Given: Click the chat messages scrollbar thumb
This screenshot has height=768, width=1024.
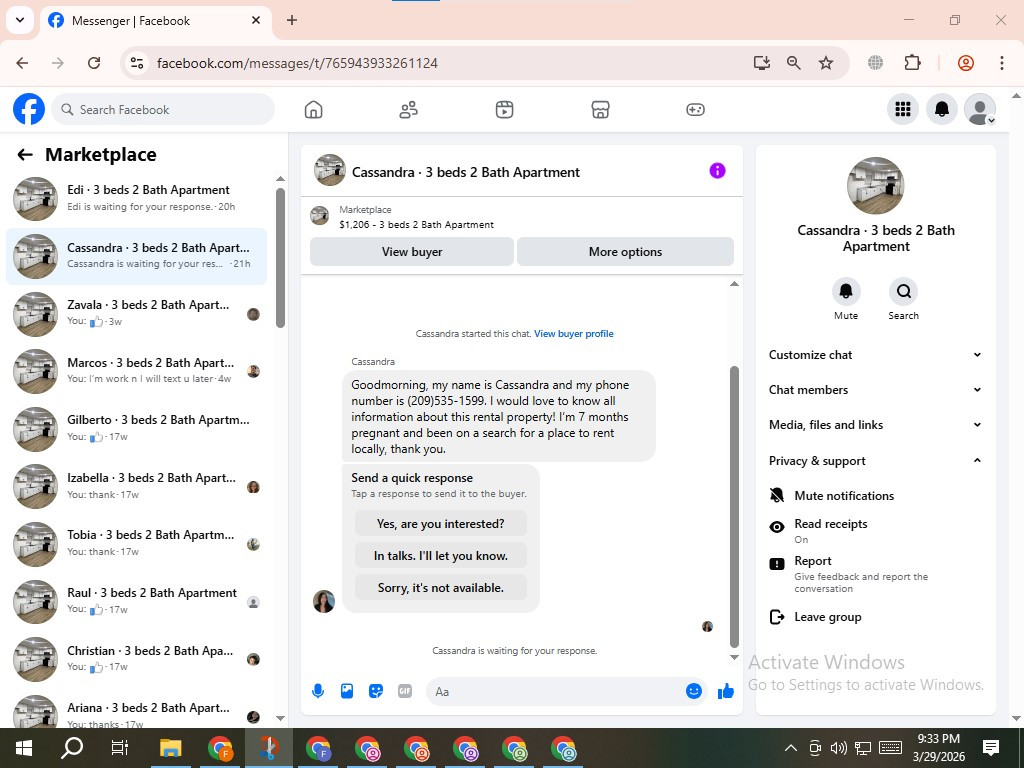Looking at the screenshot, I should click(734, 507).
